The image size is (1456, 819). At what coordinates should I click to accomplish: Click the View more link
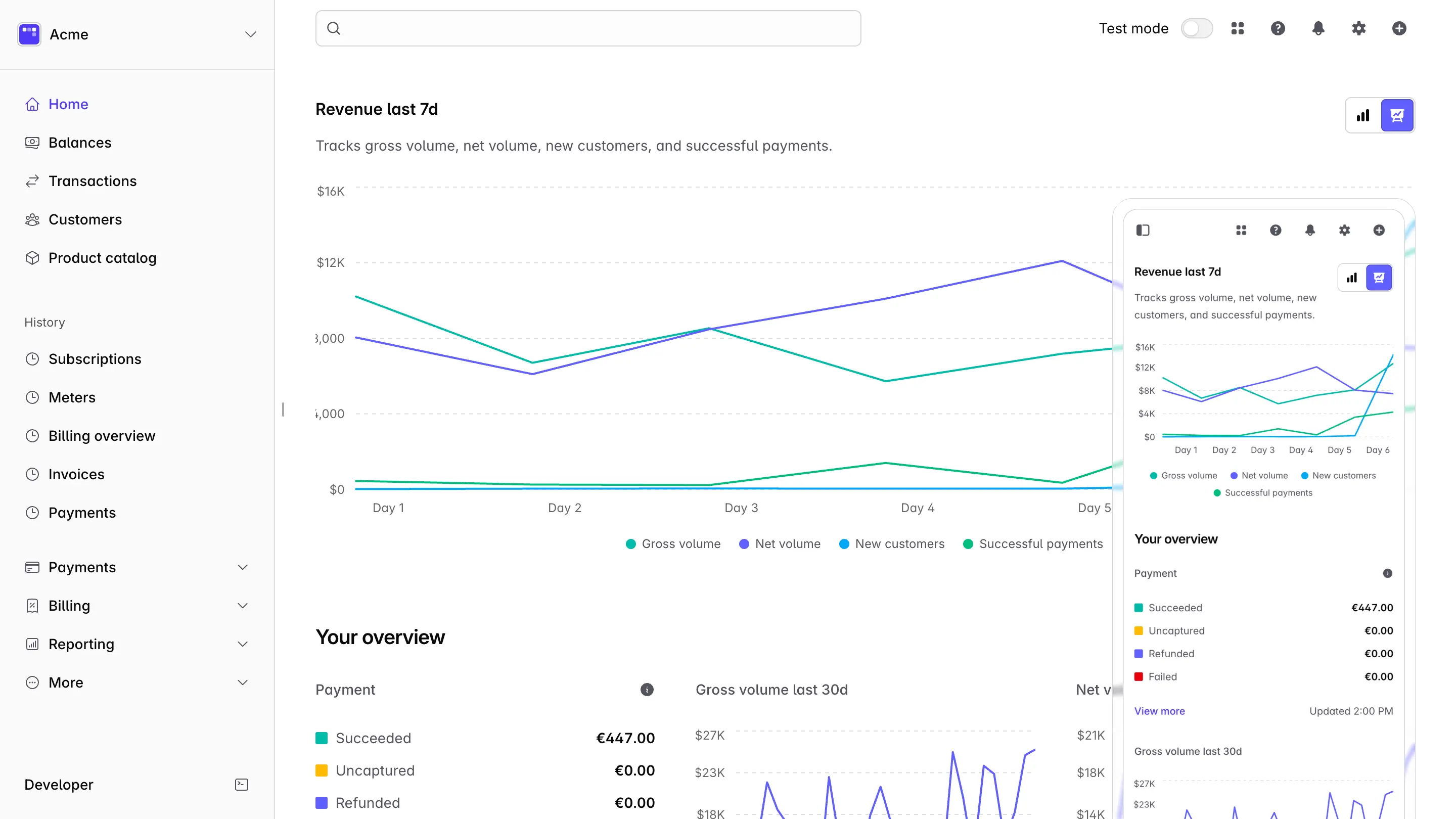[1159, 710]
